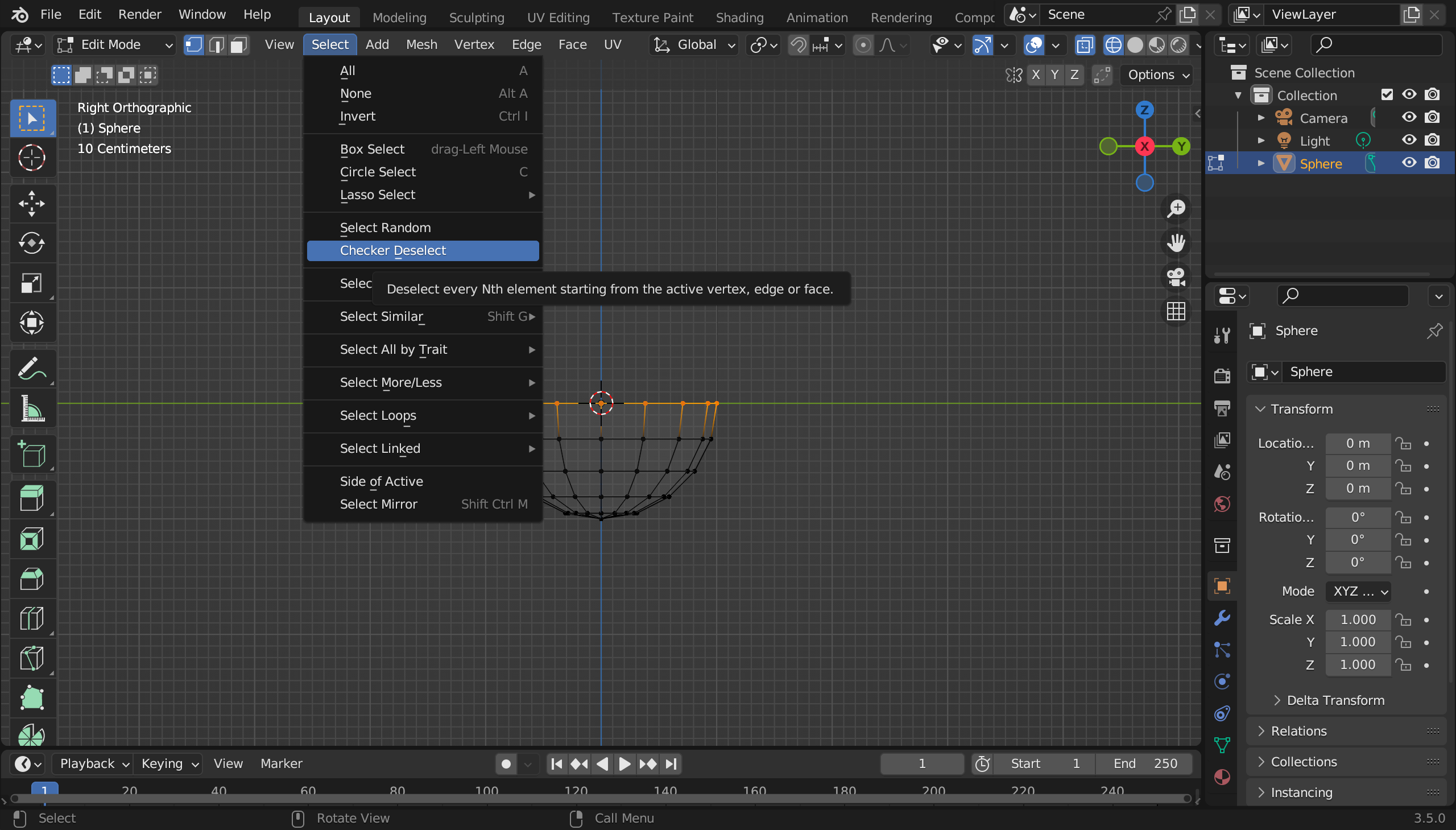The height and width of the screenshot is (830, 1456).
Task: Expand the Light tree item
Action: pyautogui.click(x=1261, y=141)
